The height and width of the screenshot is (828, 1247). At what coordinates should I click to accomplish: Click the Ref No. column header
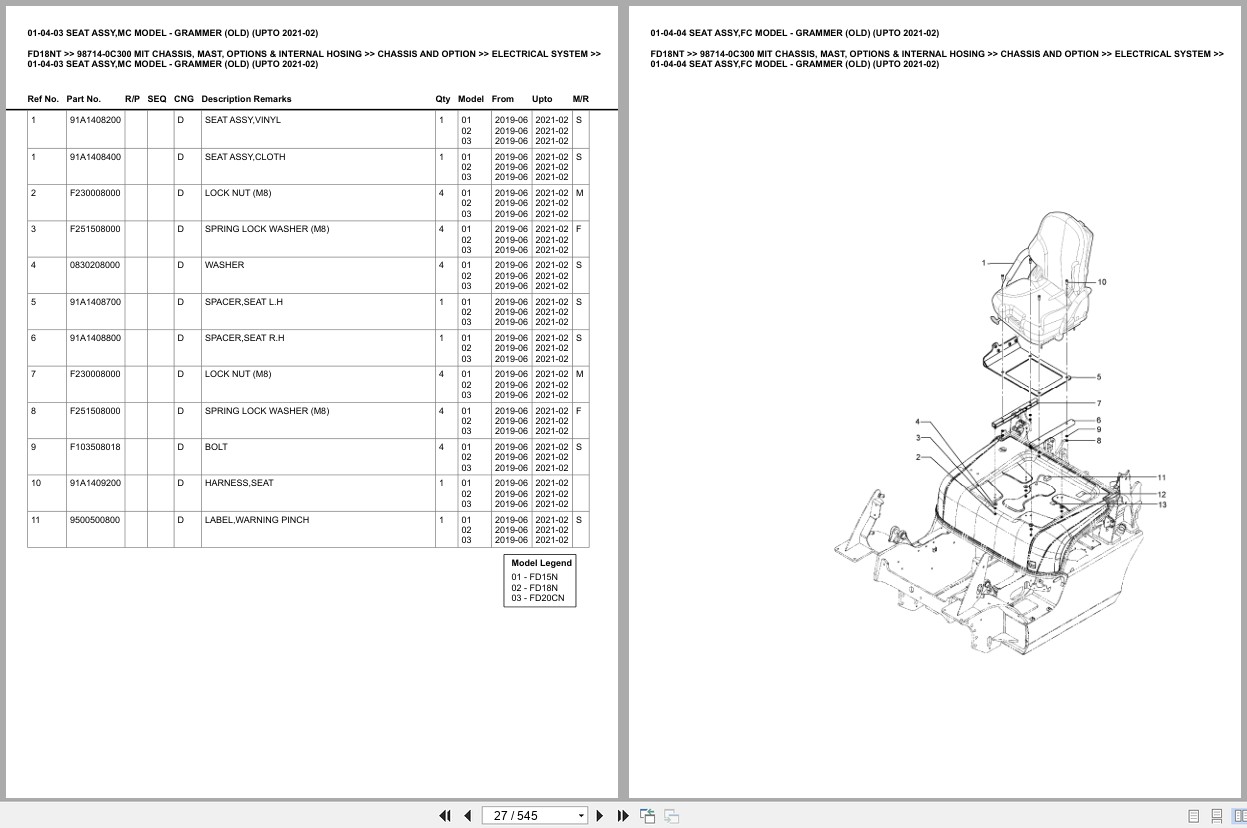point(43,99)
